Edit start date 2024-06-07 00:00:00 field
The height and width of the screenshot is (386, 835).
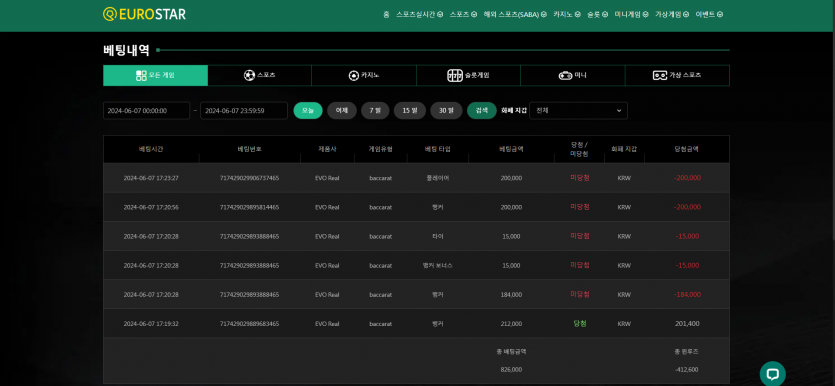click(x=146, y=111)
